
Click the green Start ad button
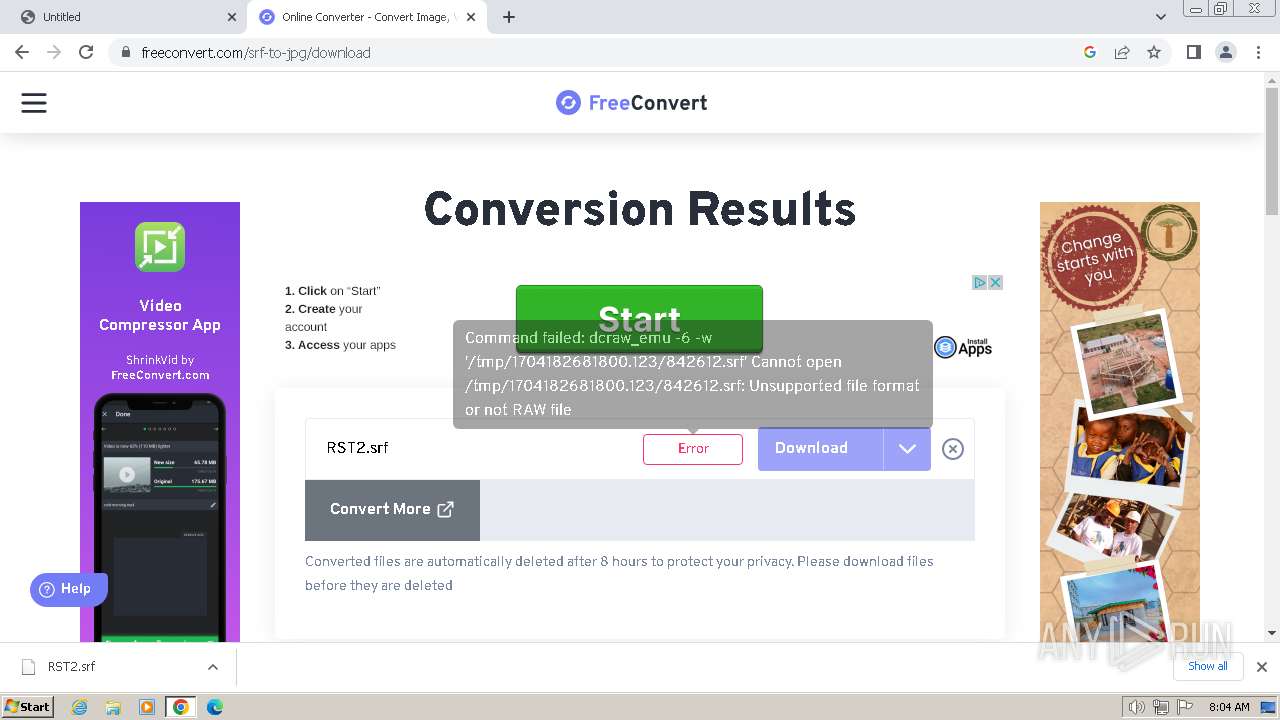click(639, 318)
